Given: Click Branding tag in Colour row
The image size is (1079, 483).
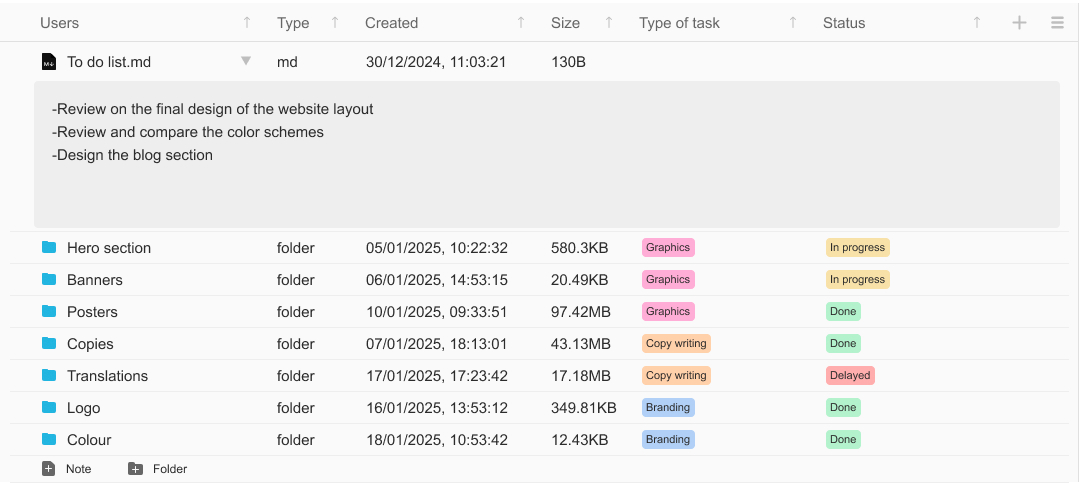Looking at the screenshot, I should (x=668, y=439).
